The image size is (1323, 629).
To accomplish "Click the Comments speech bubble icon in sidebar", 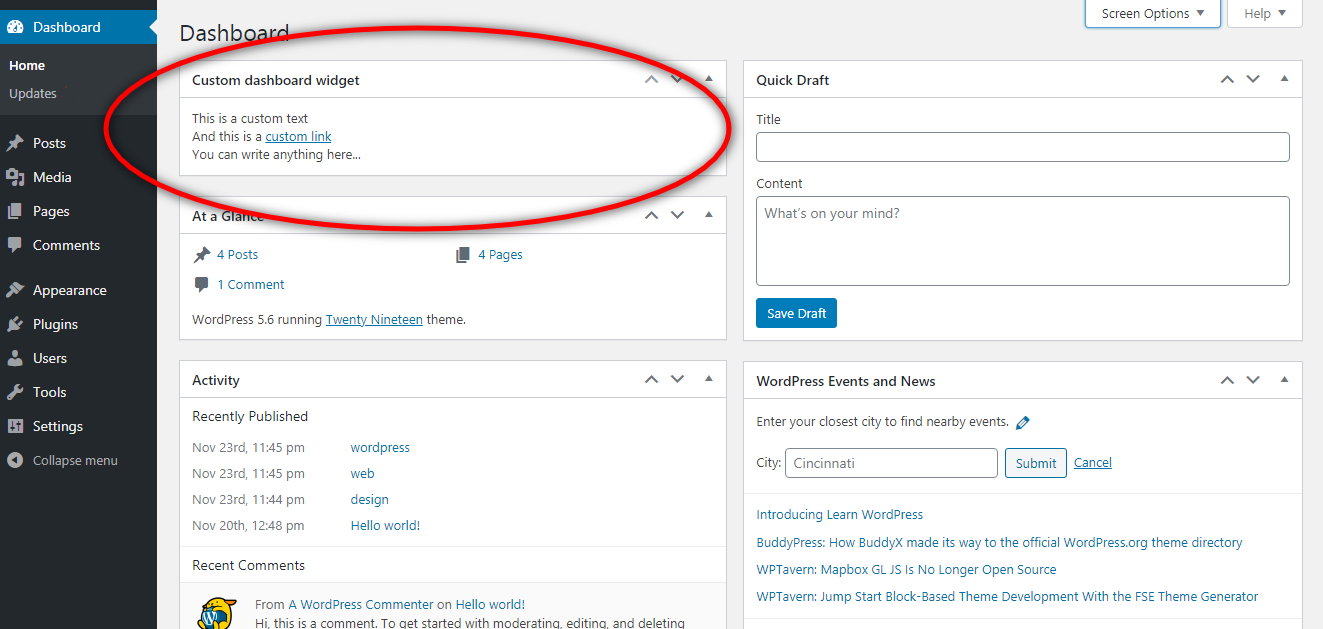I will coord(15,245).
